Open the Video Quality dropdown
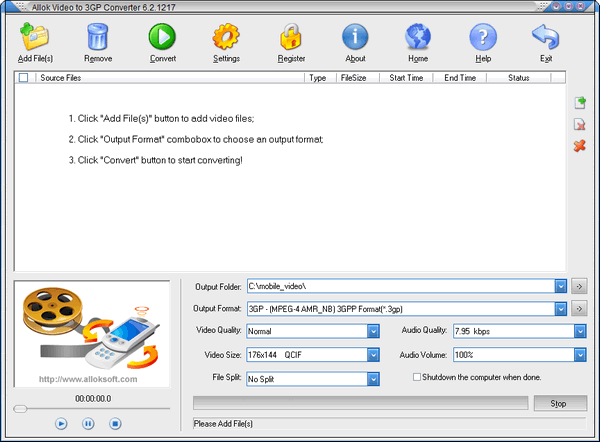 point(373,331)
